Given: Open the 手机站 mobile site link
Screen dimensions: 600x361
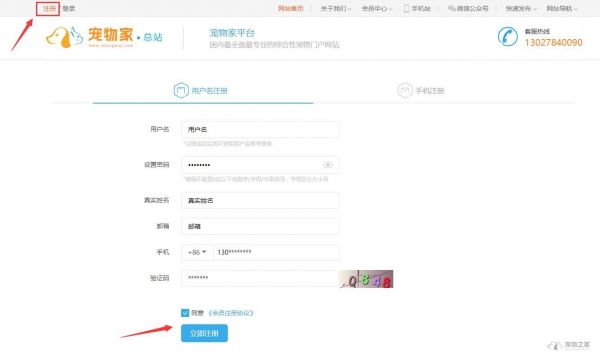Looking at the screenshot, I should pyautogui.click(x=421, y=8).
